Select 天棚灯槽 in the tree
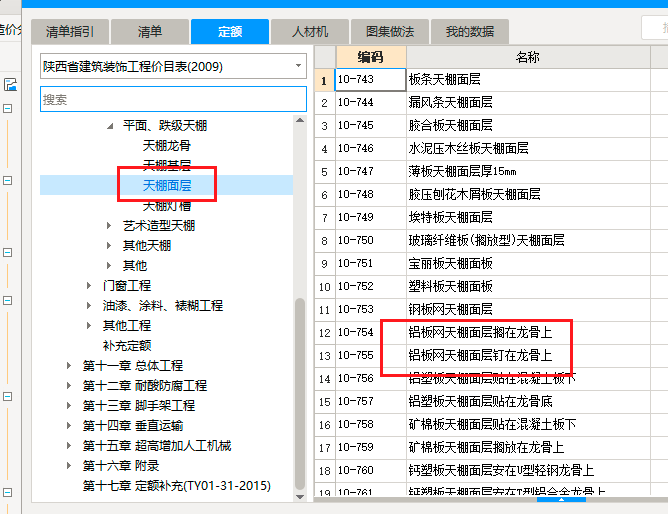The height and width of the screenshot is (514, 668). click(167, 206)
